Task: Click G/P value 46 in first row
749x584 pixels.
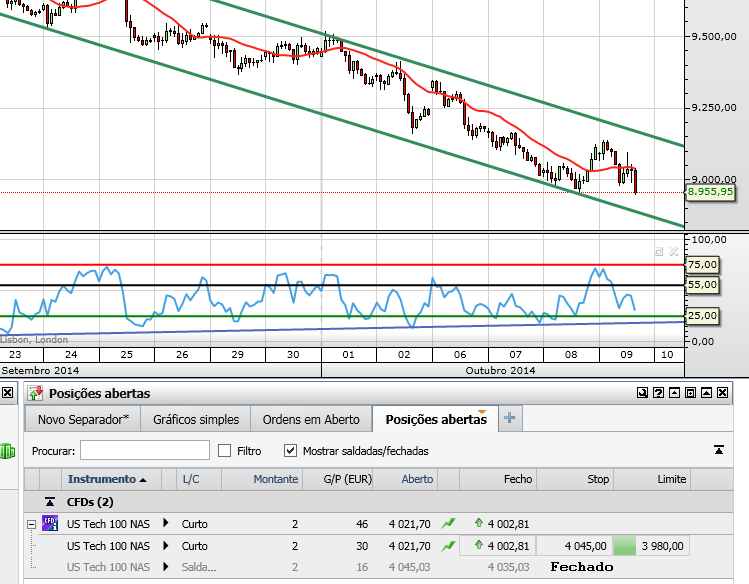Action: tap(362, 524)
